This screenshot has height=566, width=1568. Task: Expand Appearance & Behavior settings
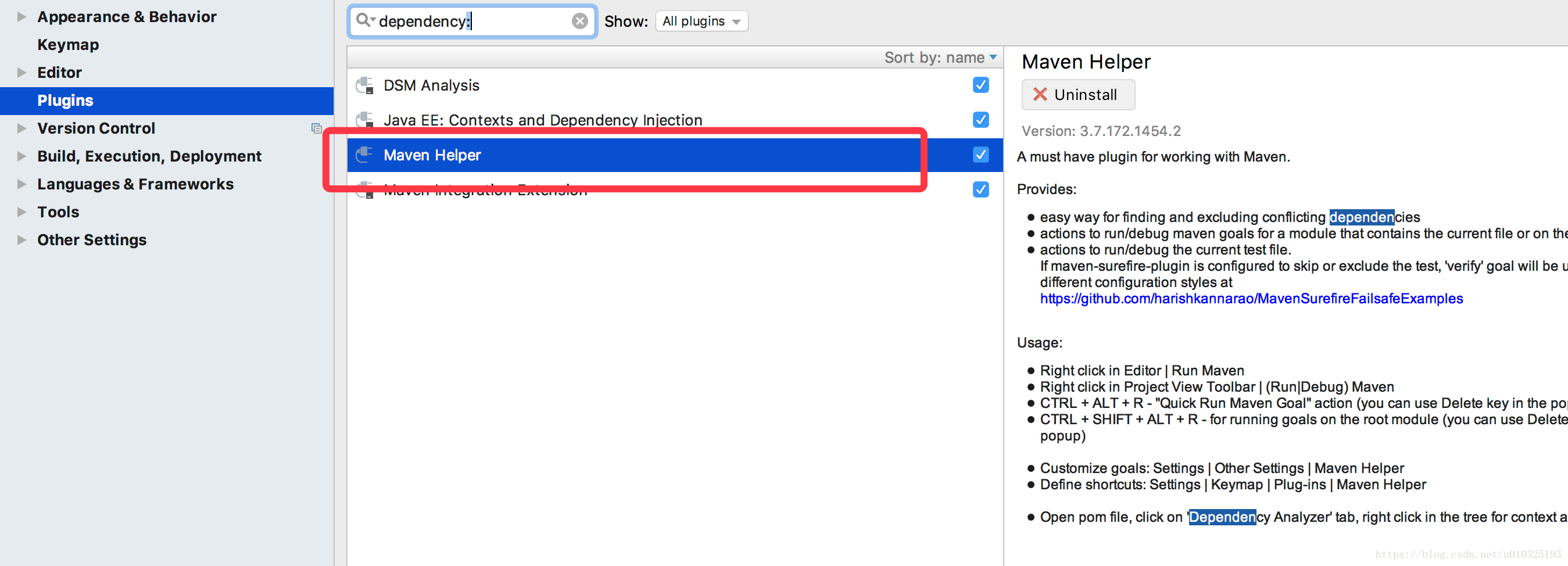pyautogui.click(x=22, y=16)
